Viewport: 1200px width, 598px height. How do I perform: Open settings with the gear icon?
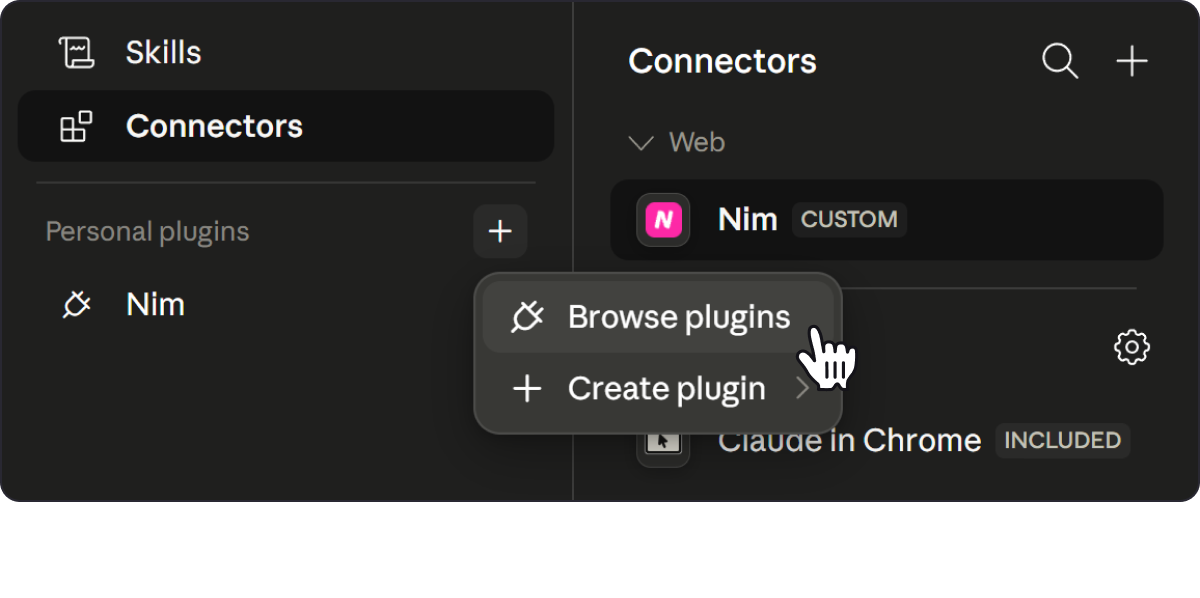pyautogui.click(x=1132, y=347)
